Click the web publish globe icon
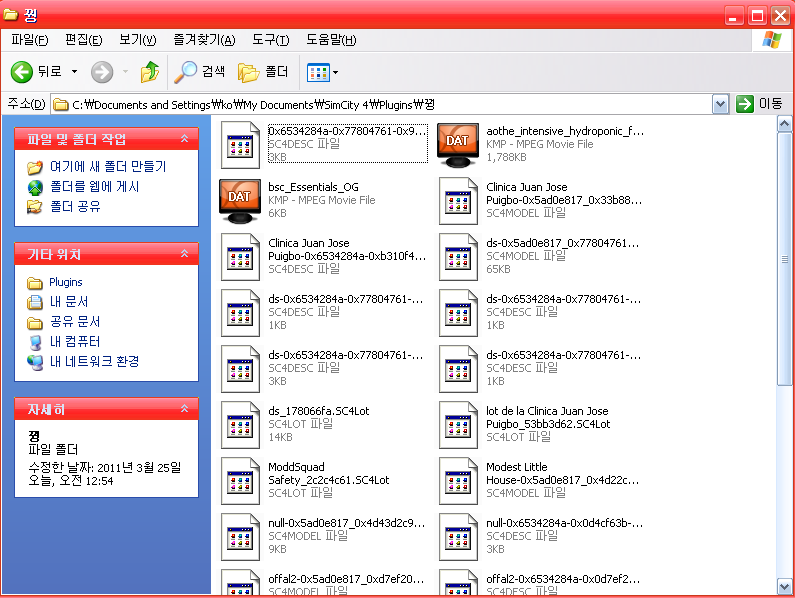795x598 pixels. point(35,188)
